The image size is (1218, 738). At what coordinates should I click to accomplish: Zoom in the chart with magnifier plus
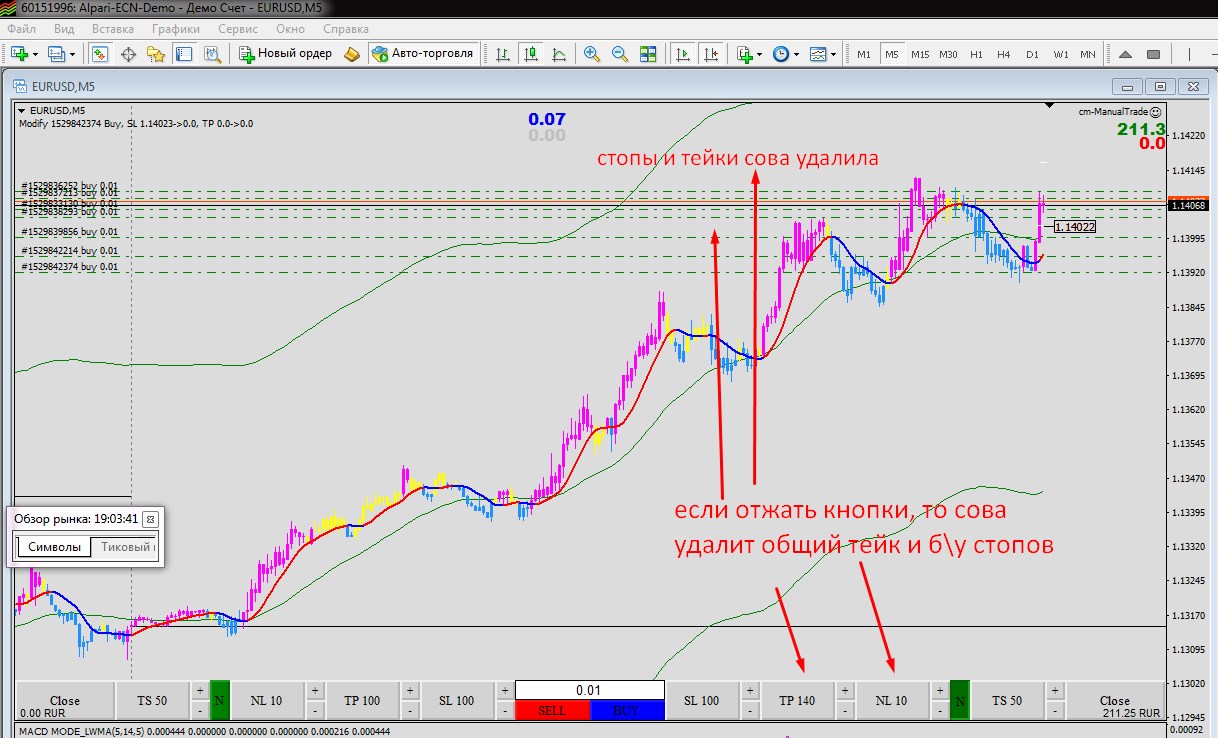click(592, 53)
